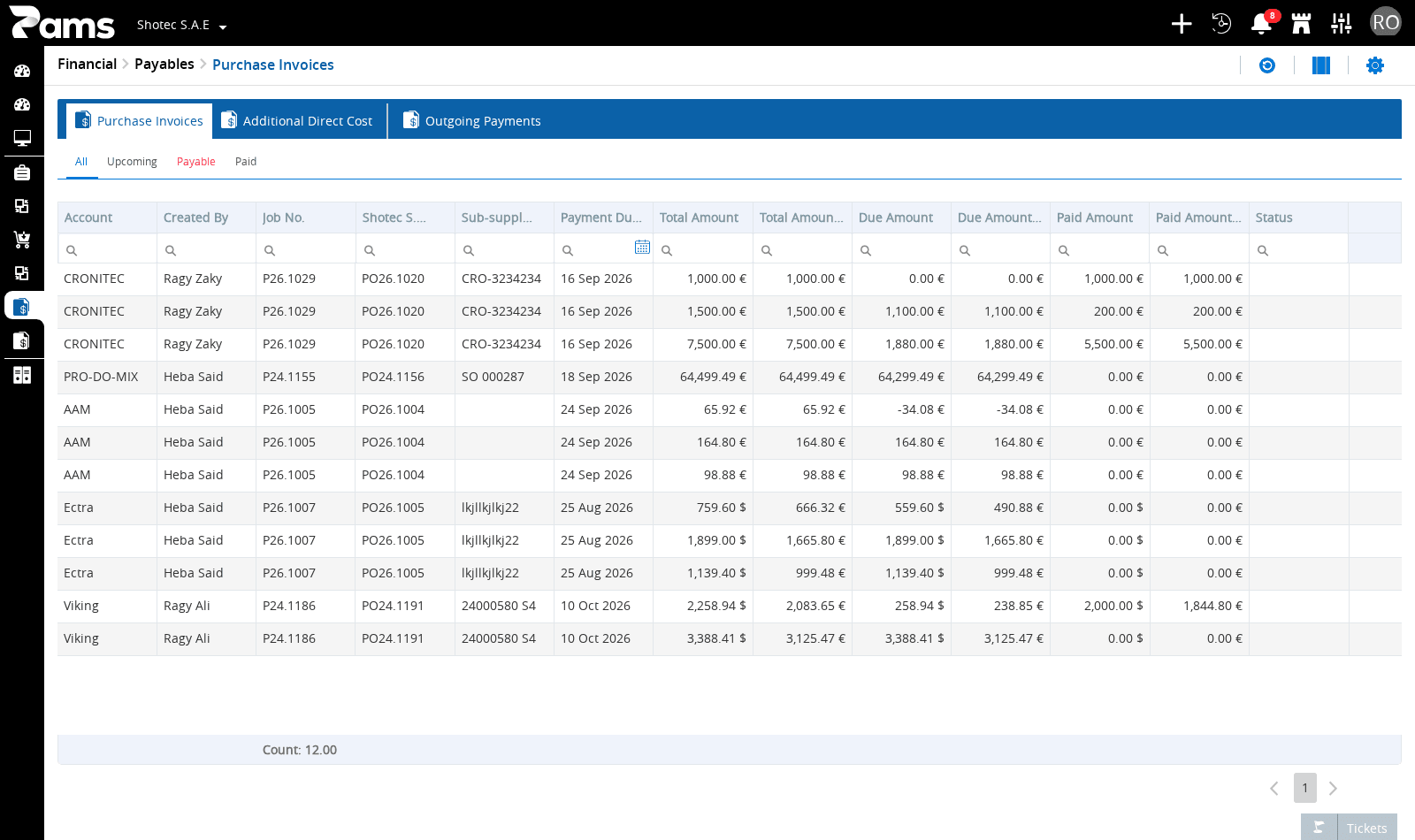Focus the Status filter search field
1415x840 pixels.
coord(1298,249)
